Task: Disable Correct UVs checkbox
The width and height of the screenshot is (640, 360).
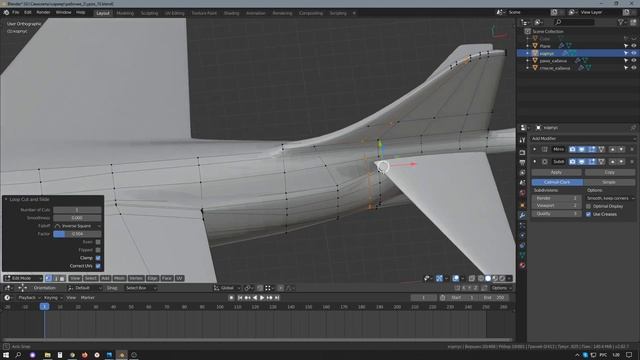Action: pos(98,266)
